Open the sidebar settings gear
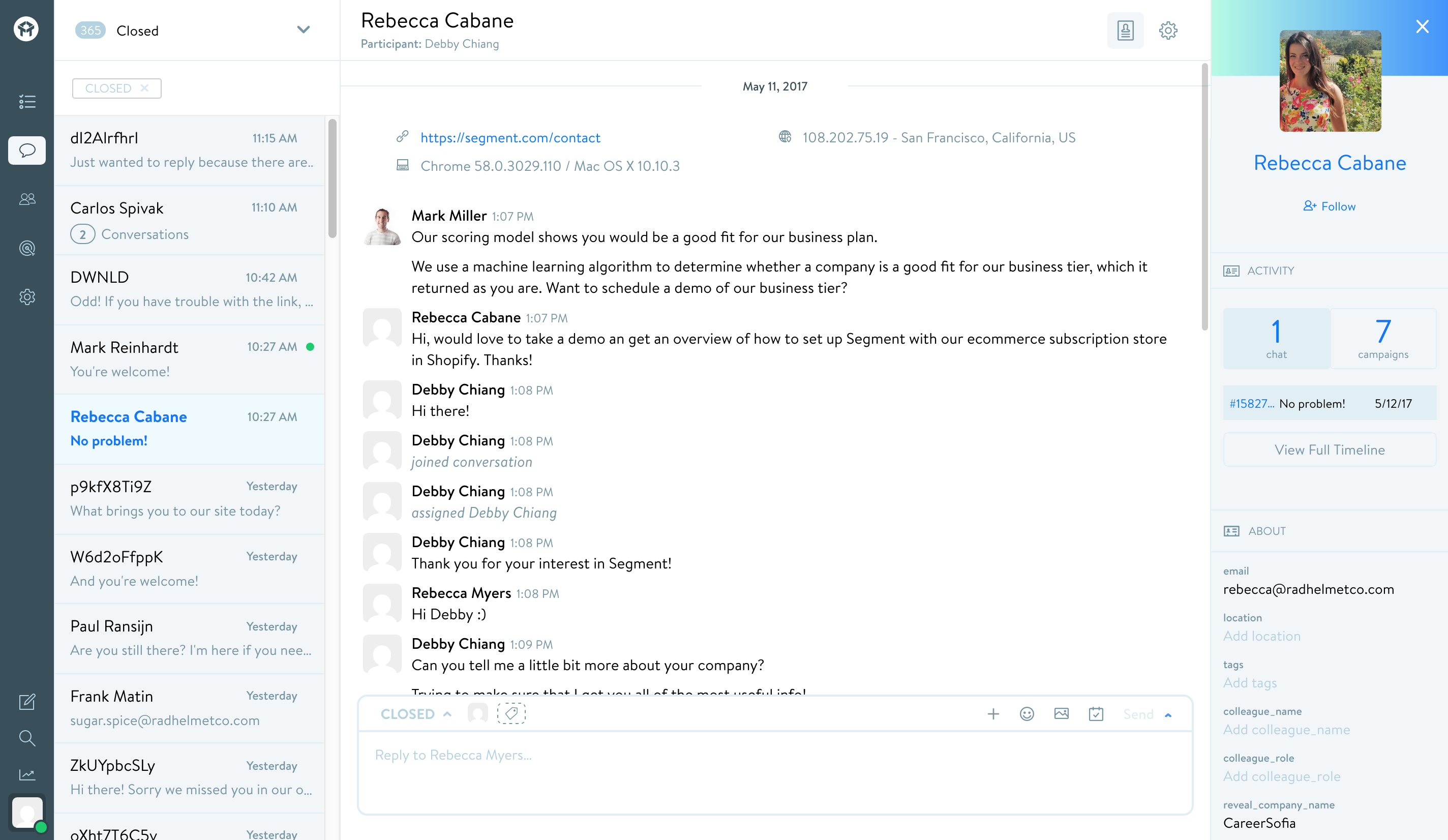The height and width of the screenshot is (840, 1448). point(27,297)
